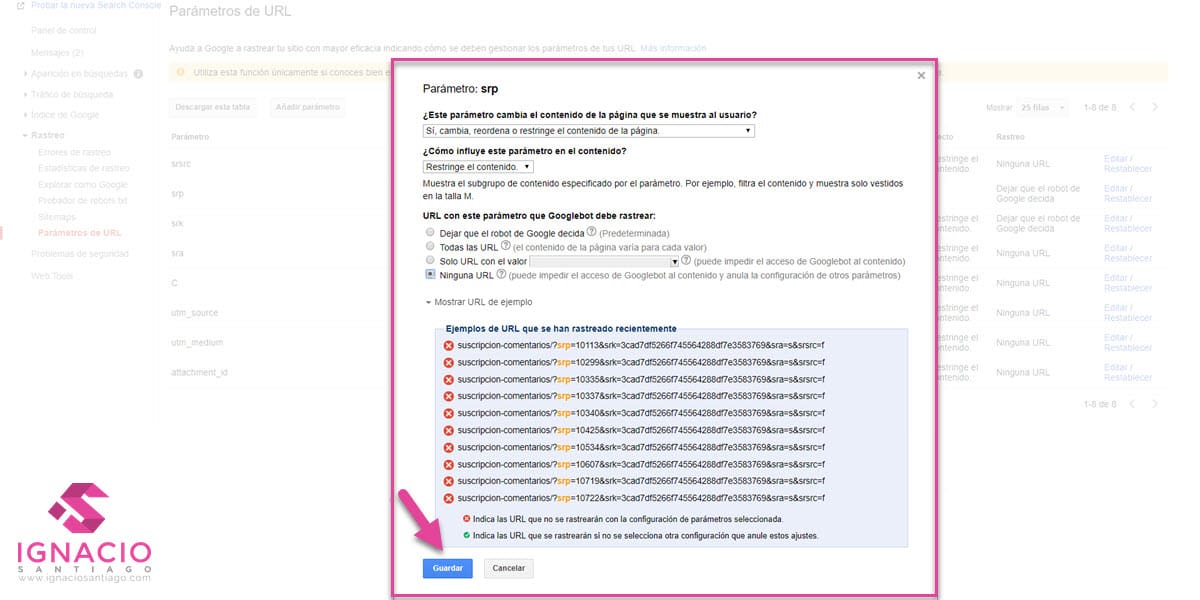1200x600 pixels.
Task: Click red blocked icon for srp=10340 URL
Action: pyautogui.click(x=449, y=414)
